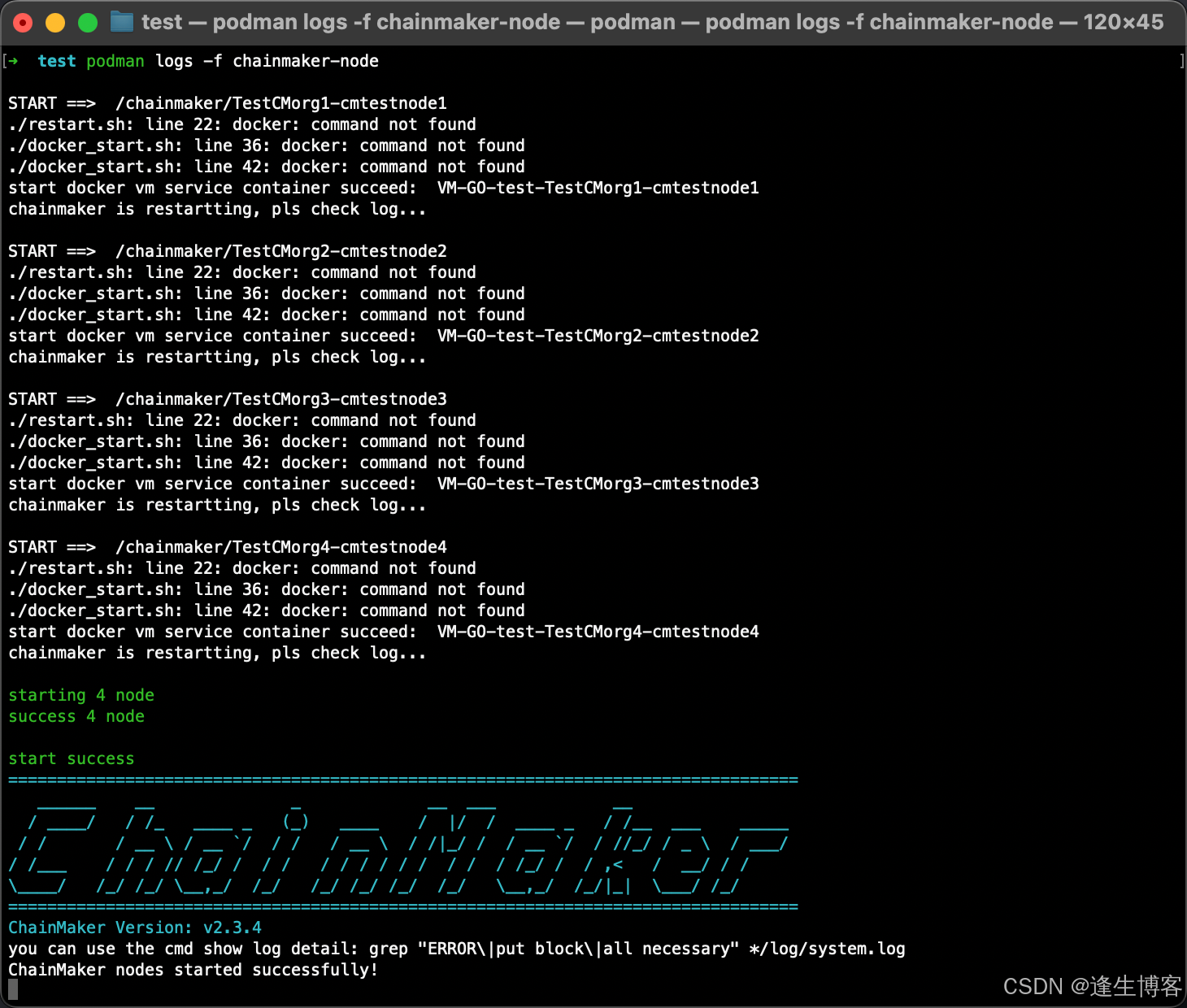This screenshot has height=1008, width=1187.
Task: Click './restart.sh: line 22' error under TestCMorg2
Action: 242,272
